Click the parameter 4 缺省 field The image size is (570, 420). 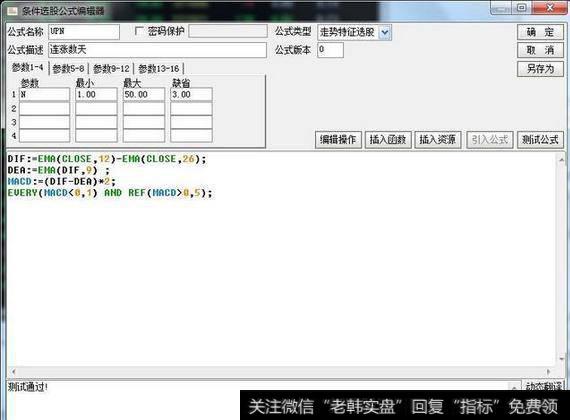pyautogui.click(x=192, y=135)
